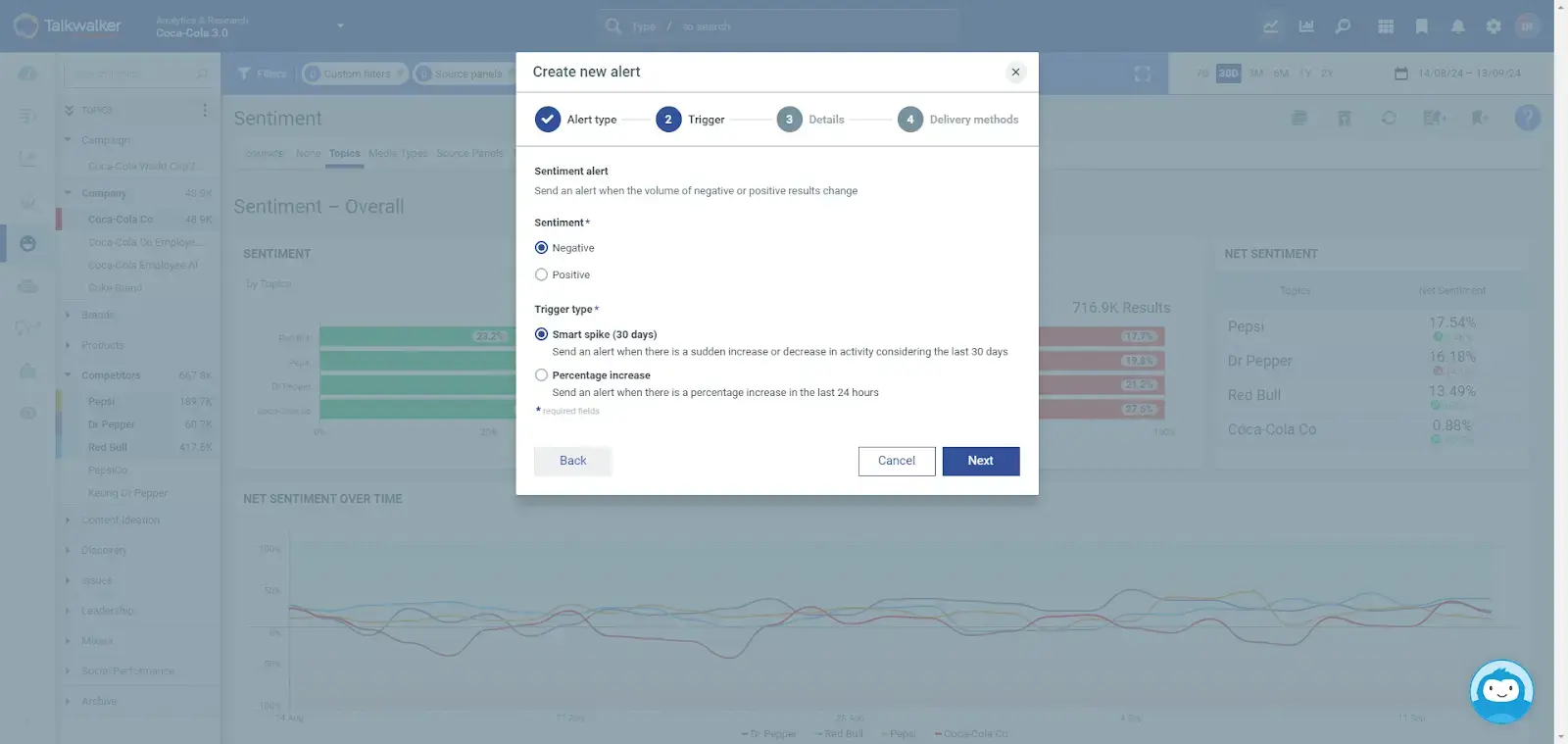This screenshot has height=744, width=1568.
Task: Click the page vertical scrollbar
Action: 1560,372
